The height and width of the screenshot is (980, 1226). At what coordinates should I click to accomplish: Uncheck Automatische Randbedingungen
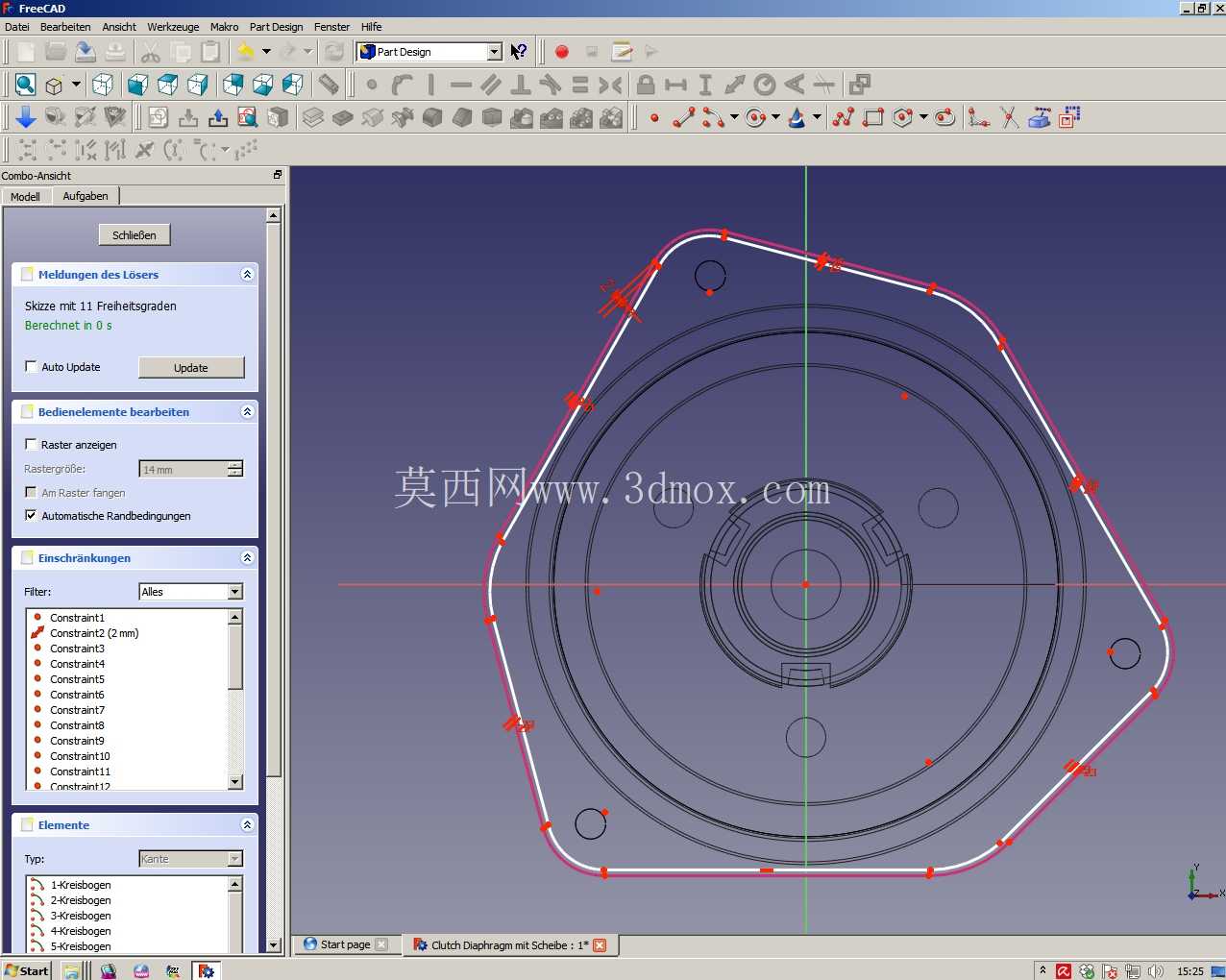pyautogui.click(x=31, y=516)
